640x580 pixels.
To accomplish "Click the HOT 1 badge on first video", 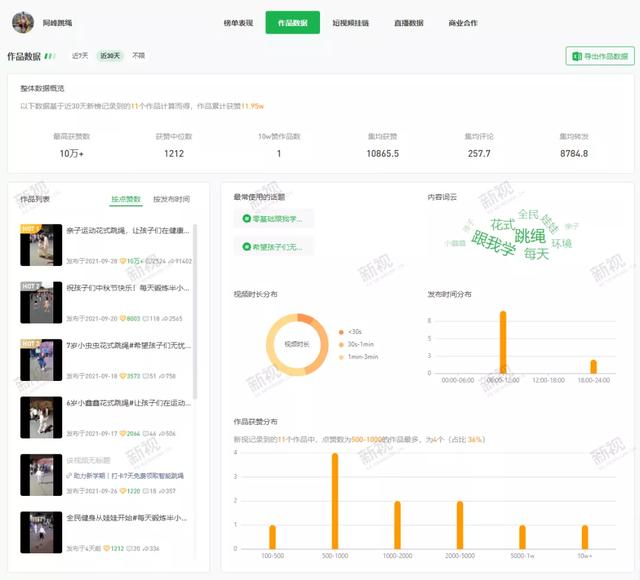I will point(30,229).
